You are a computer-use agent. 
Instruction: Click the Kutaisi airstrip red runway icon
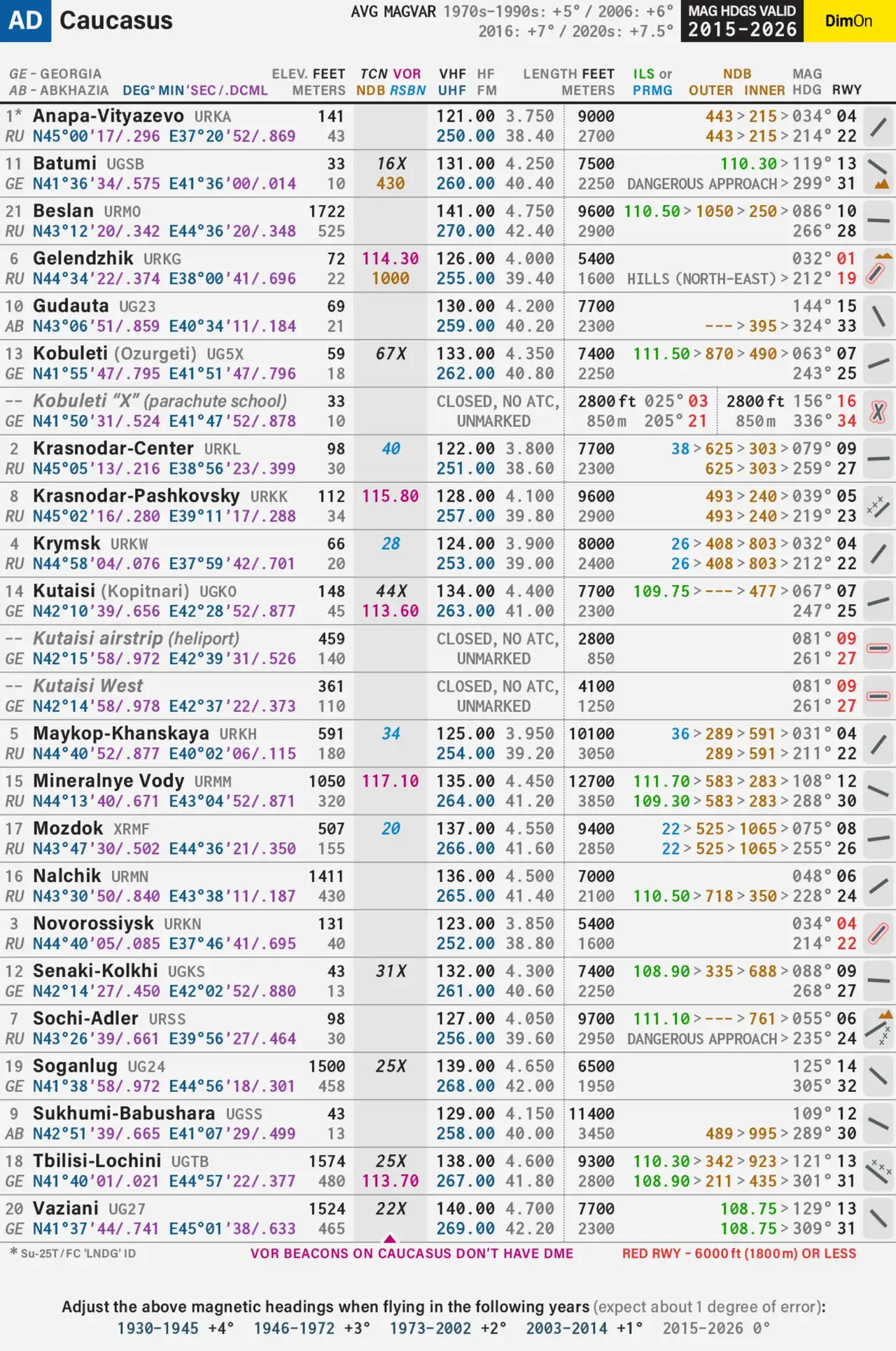(x=878, y=648)
